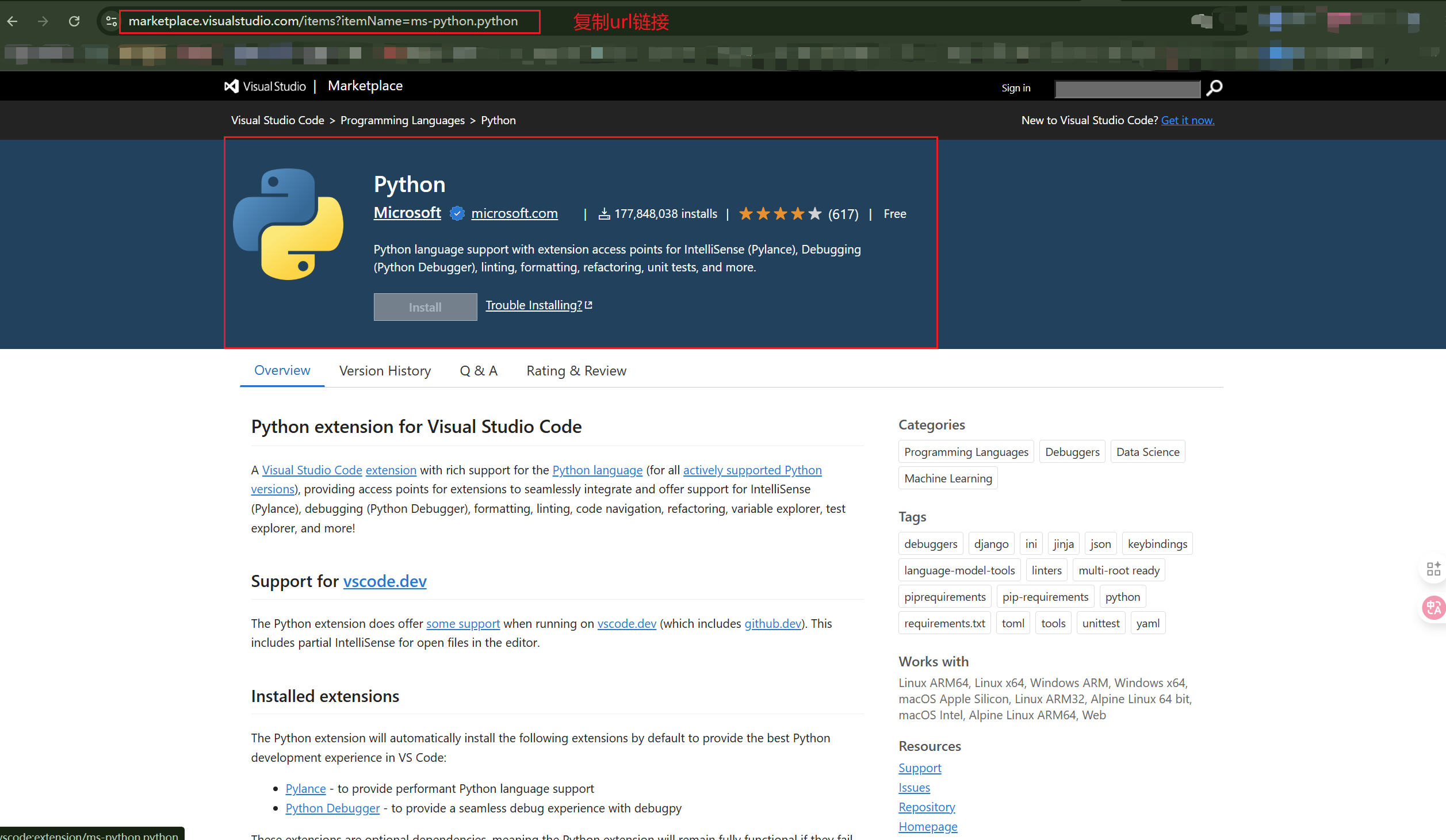Click the verified badge next to Microsoft
The height and width of the screenshot is (840, 1446).
pos(456,213)
